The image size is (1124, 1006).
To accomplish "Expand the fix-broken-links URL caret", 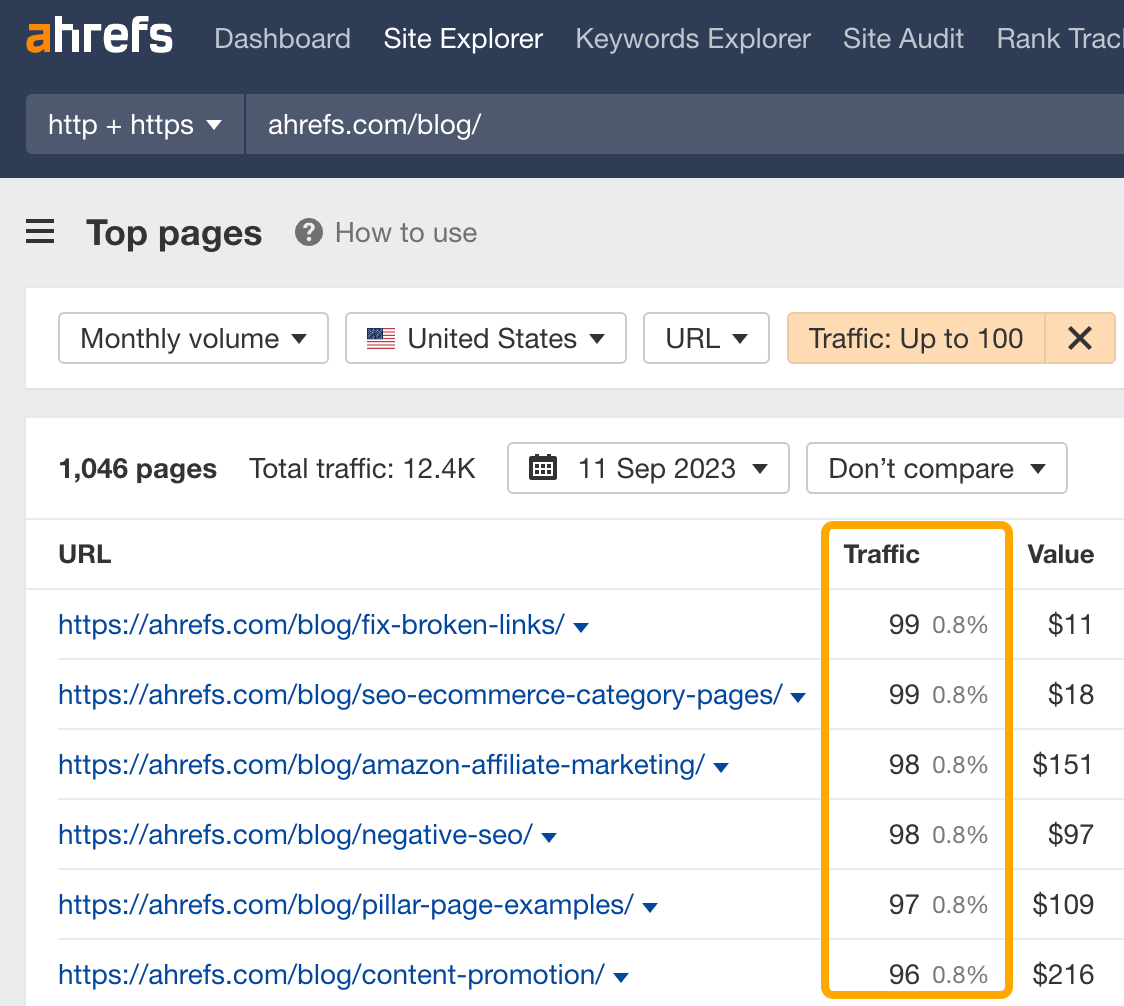I will (x=580, y=625).
